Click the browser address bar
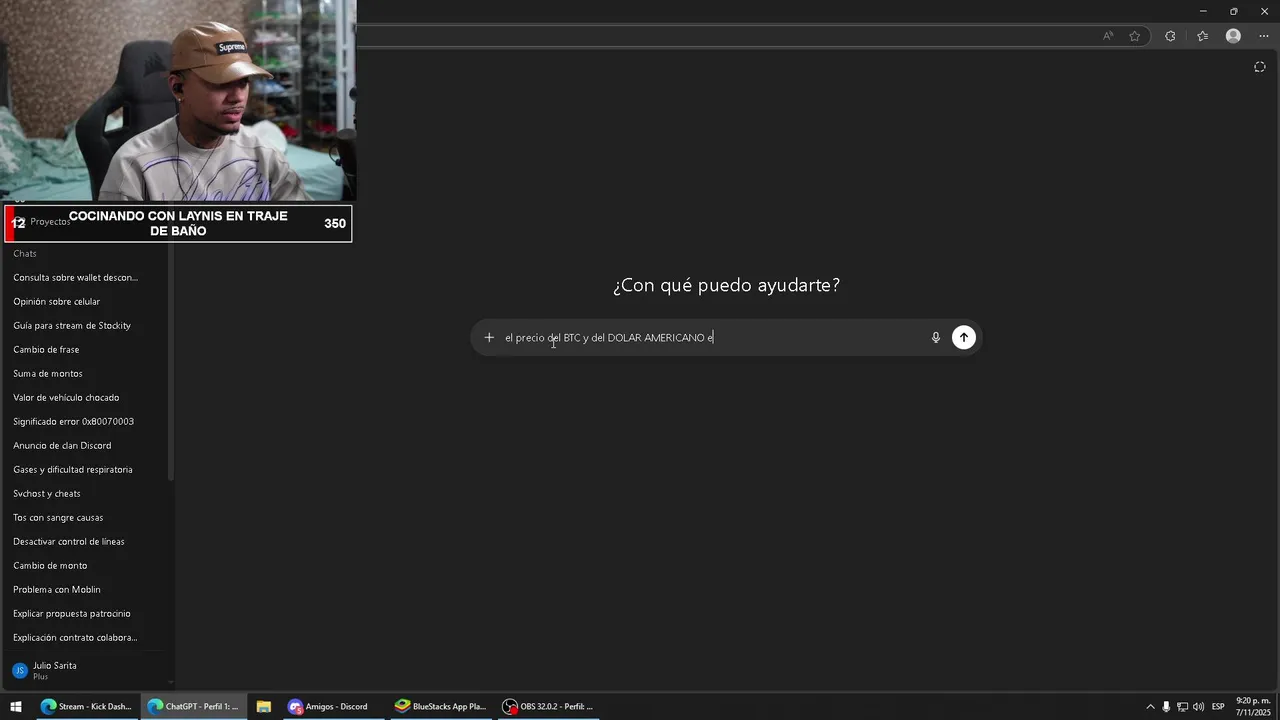Viewport: 1280px width, 720px height. coord(724,36)
